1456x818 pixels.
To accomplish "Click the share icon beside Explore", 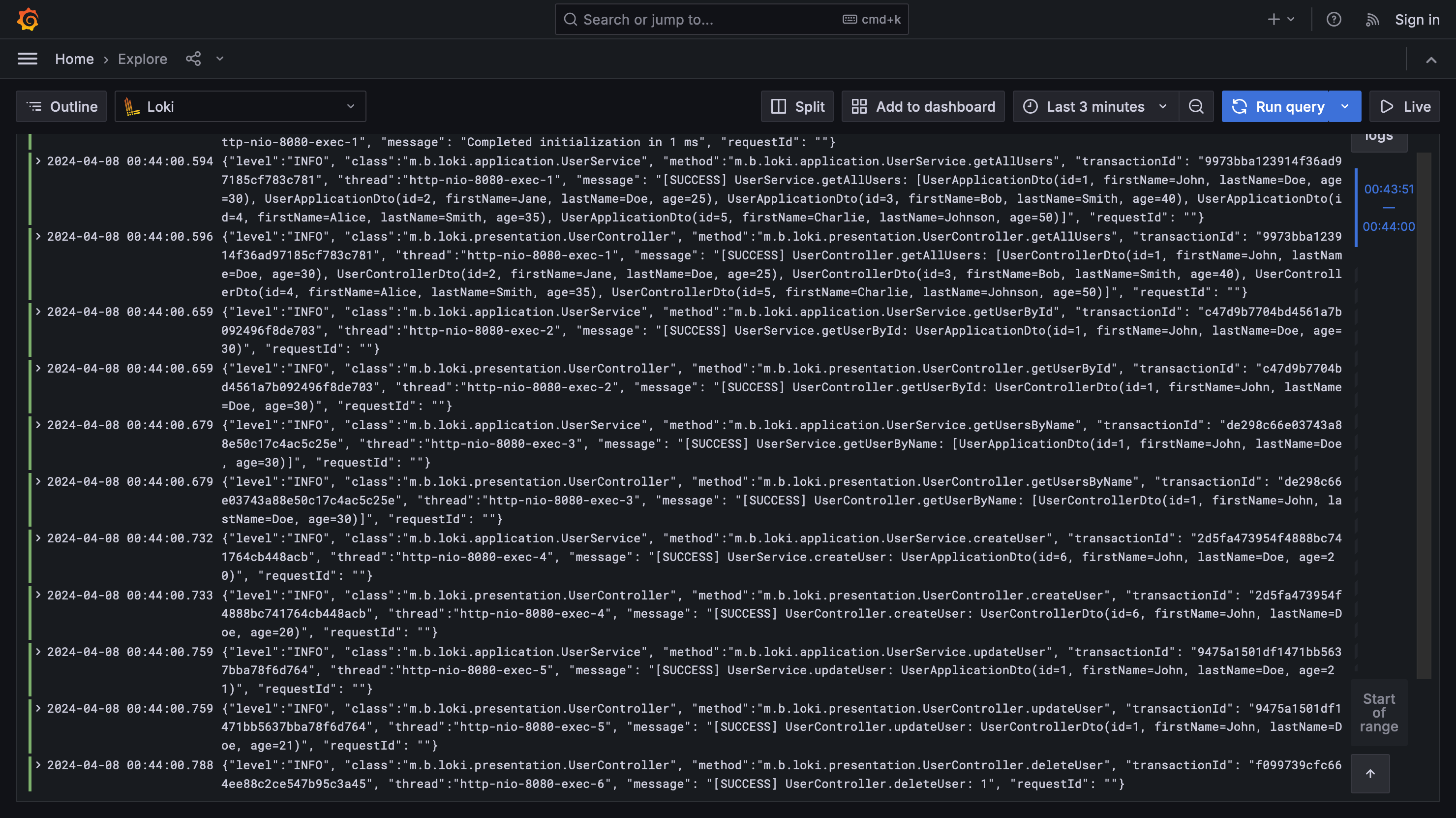I will (193, 59).
